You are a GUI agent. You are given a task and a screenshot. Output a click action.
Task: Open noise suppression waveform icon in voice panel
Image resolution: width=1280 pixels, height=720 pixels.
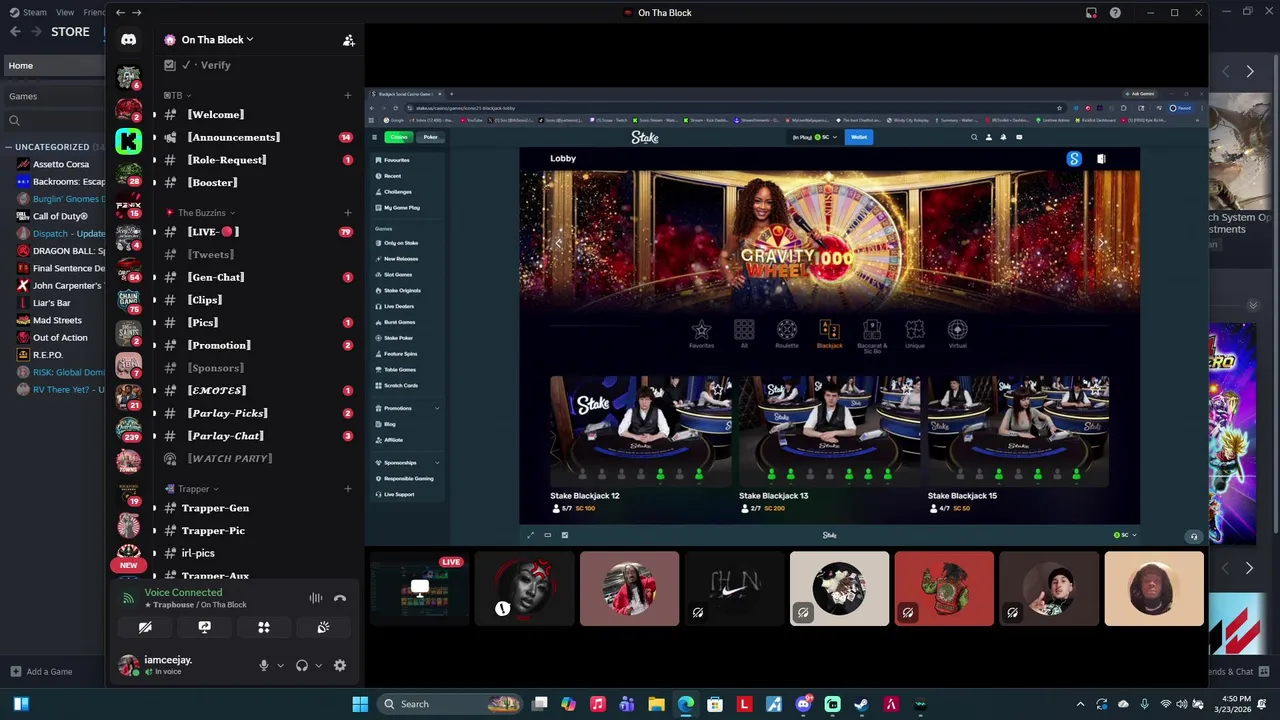[x=316, y=598]
